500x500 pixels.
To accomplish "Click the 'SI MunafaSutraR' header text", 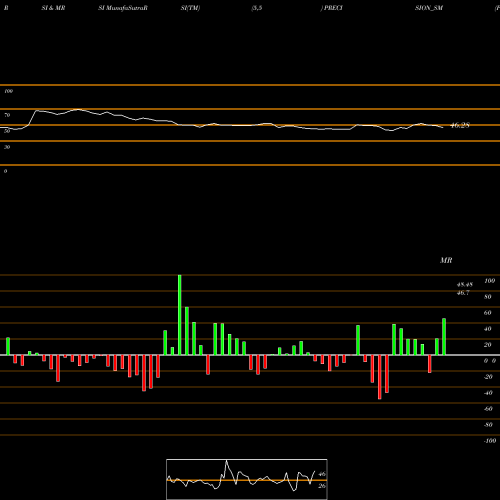I will pos(123,8).
